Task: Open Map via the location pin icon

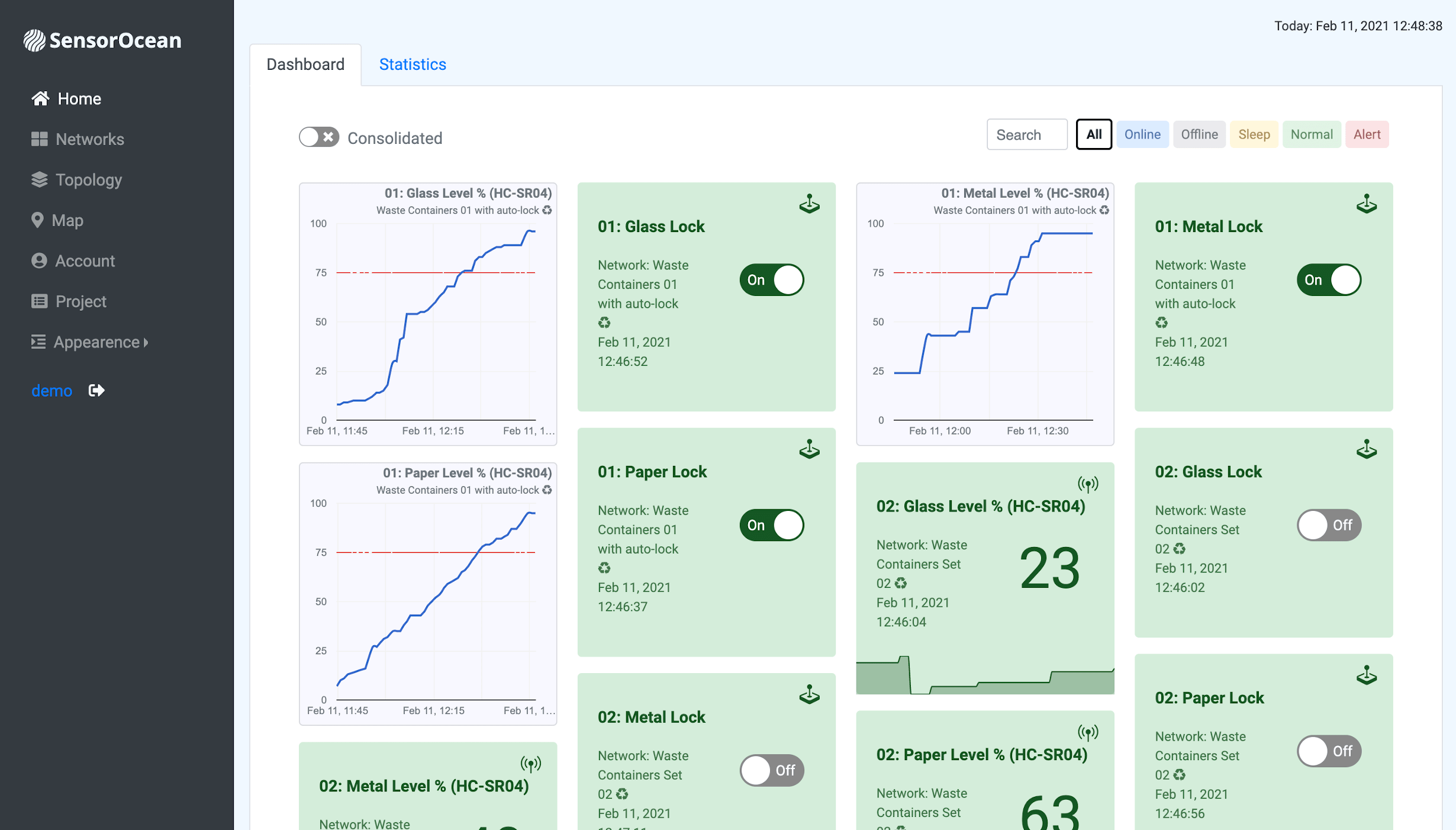Action: pos(38,220)
